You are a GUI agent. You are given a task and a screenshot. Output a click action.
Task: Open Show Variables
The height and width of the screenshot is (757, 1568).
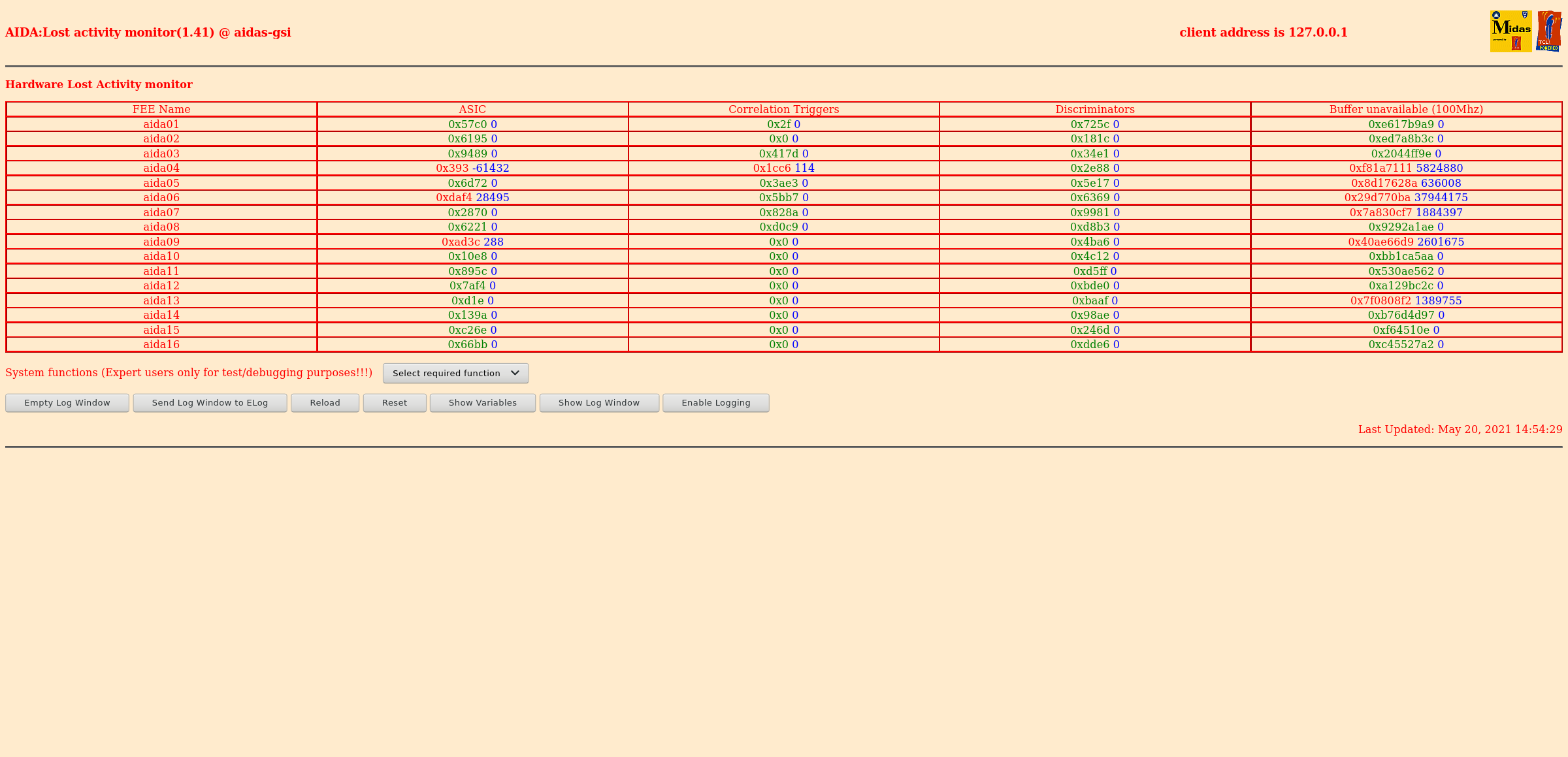coord(482,402)
